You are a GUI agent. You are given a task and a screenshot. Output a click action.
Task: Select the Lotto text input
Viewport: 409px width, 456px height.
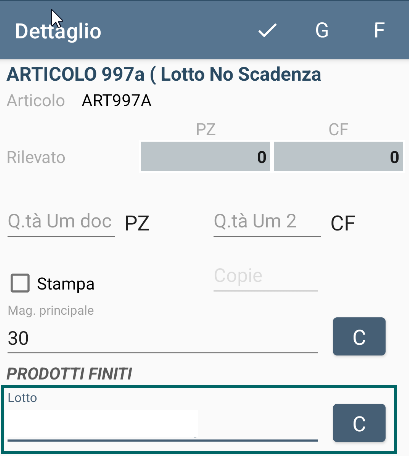(163, 423)
